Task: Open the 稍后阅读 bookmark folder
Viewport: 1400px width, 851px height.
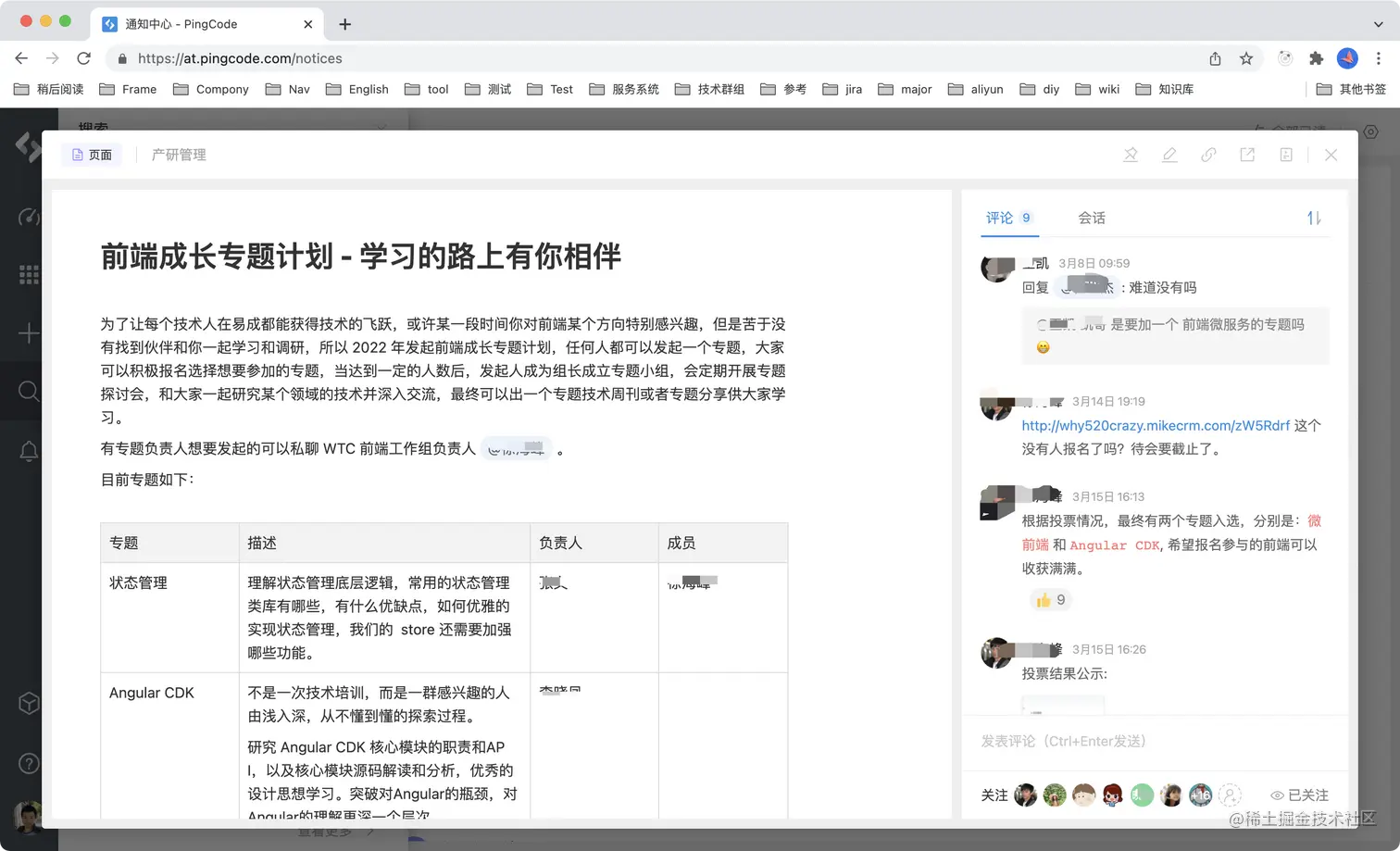Action: click(x=49, y=89)
